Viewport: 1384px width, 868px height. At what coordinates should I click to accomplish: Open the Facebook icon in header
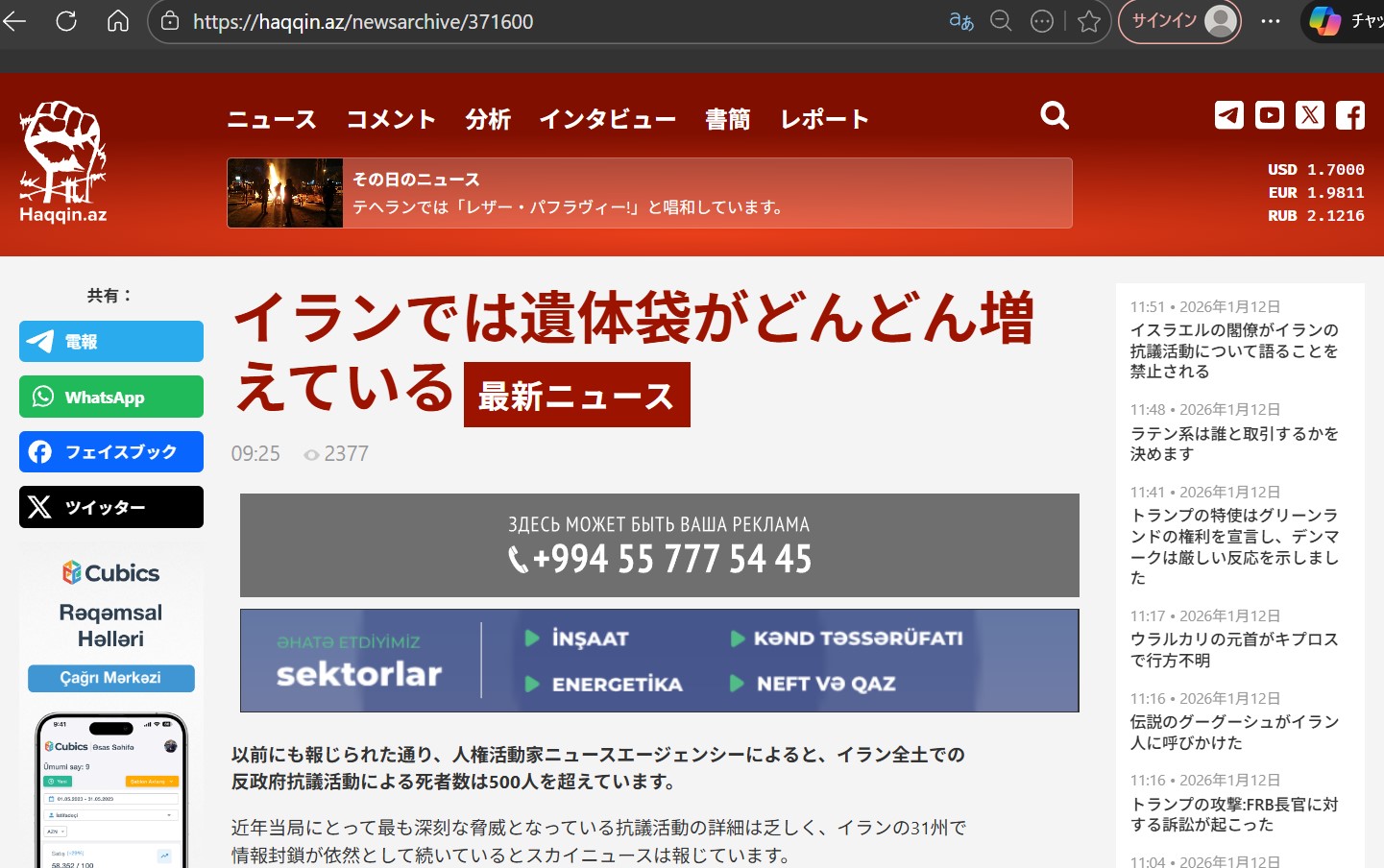(x=1349, y=115)
